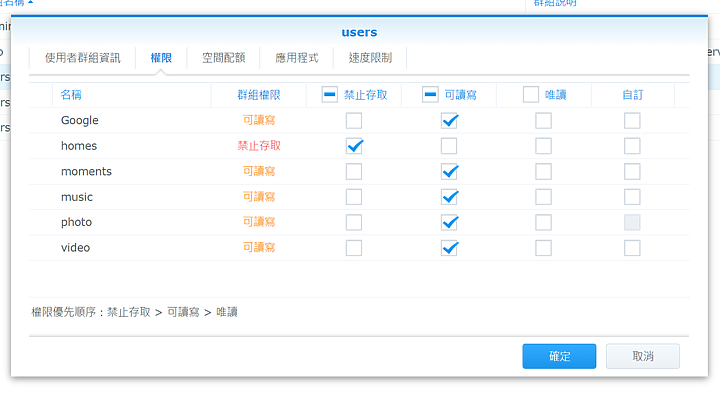Screen dimensions: 720x397
Task: Confirm with the 確定 button
Action: click(559, 356)
